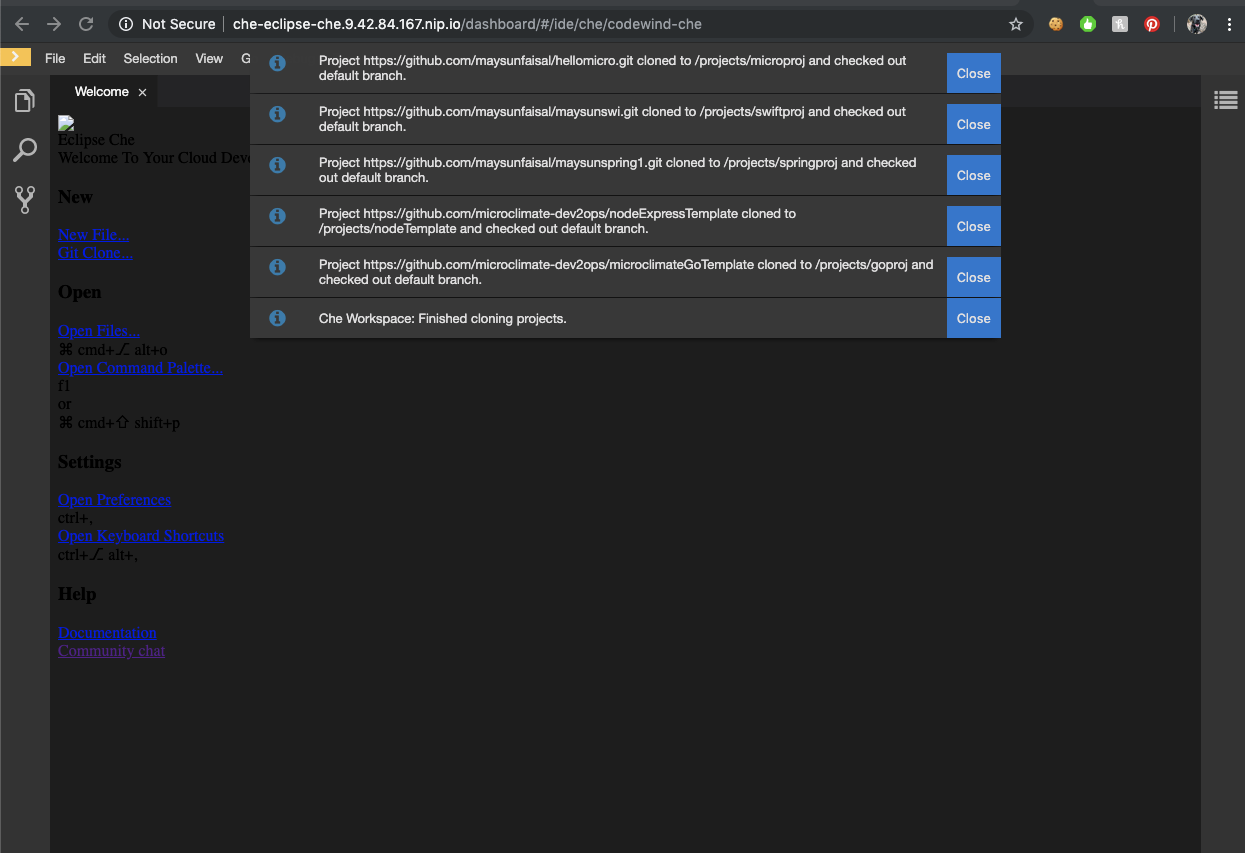Click the 'Open Preferences' link

(x=114, y=499)
